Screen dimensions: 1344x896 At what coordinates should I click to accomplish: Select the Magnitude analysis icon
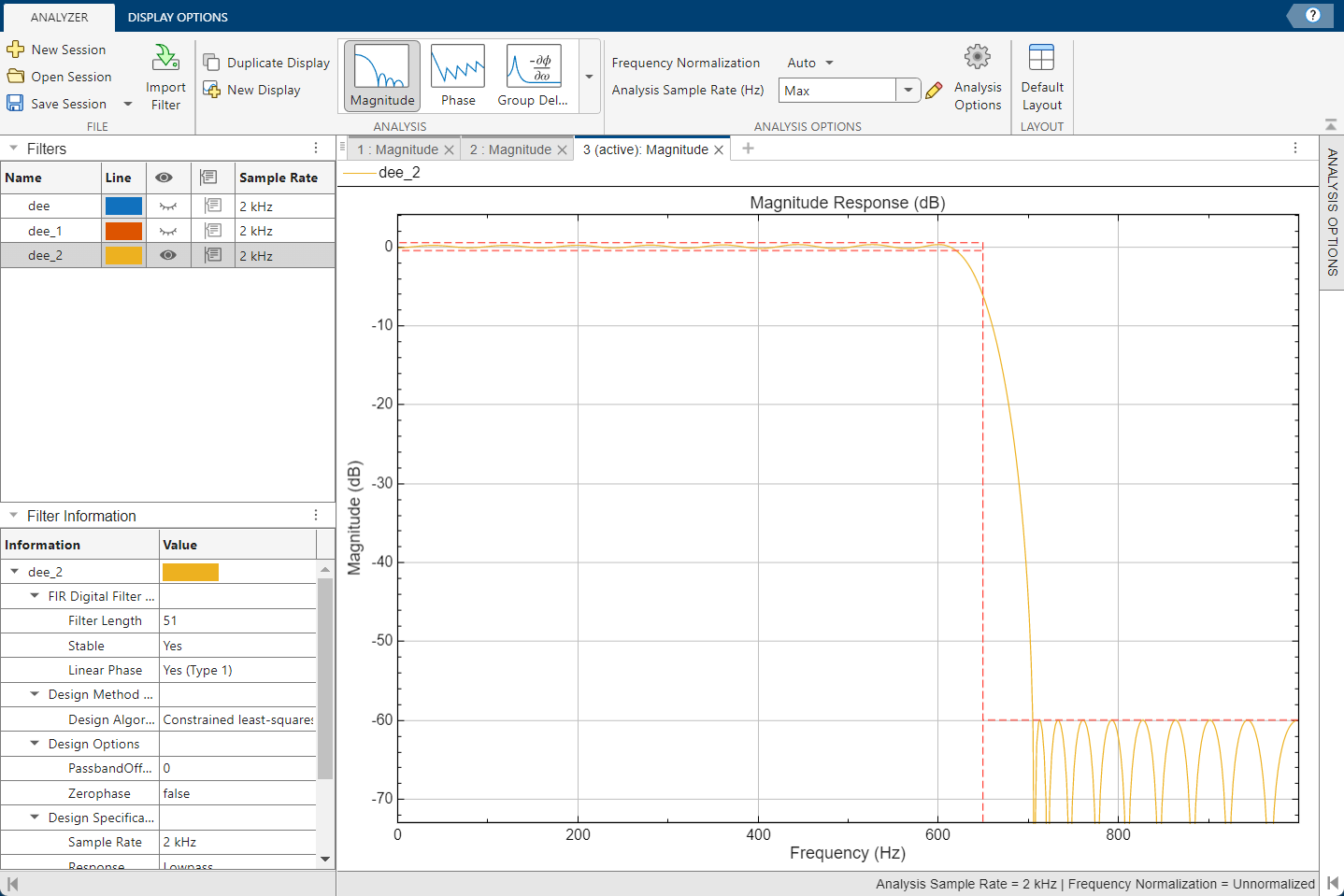pyautogui.click(x=382, y=67)
